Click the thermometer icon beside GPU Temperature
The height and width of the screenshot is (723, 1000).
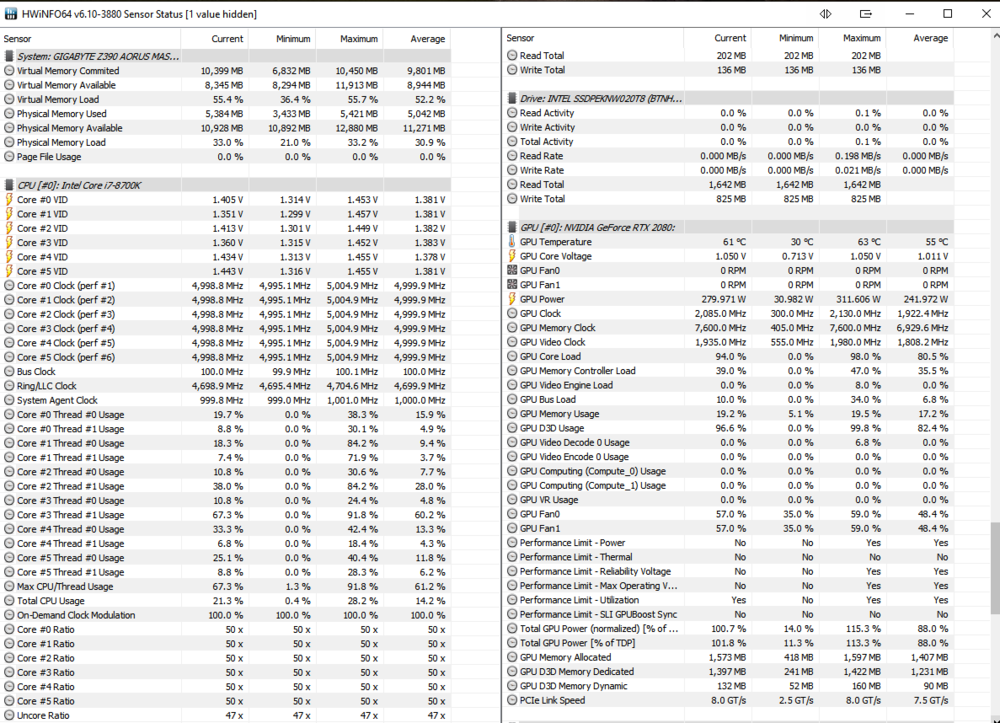pyautogui.click(x=510, y=242)
